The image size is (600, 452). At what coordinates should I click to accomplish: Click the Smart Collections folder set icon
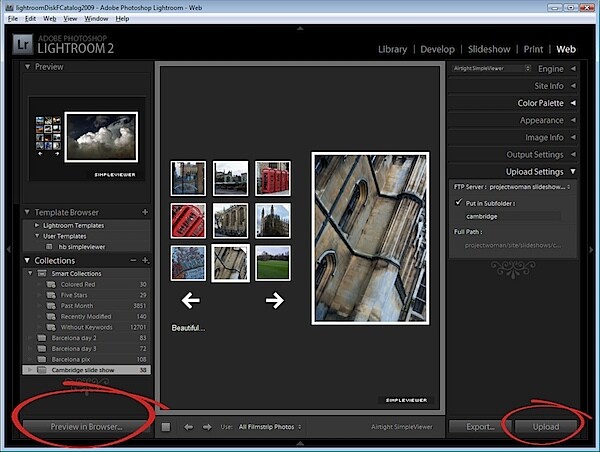tap(42, 273)
